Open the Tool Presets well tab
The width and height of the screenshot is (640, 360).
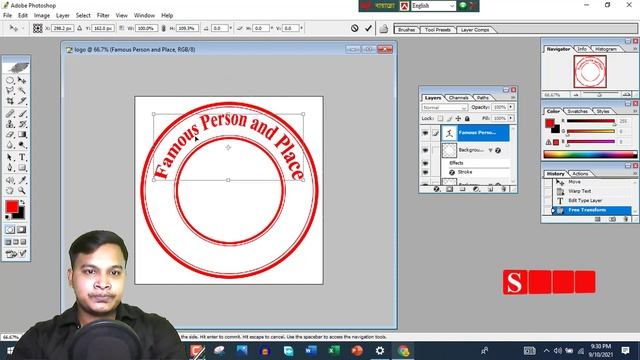[x=438, y=30]
